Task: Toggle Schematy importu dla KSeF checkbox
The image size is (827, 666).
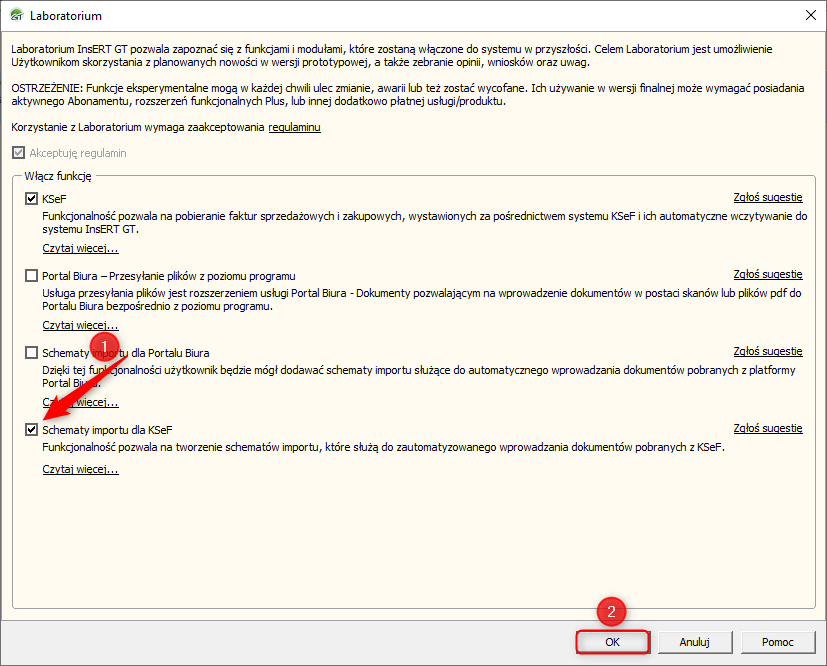Action: pos(32,430)
